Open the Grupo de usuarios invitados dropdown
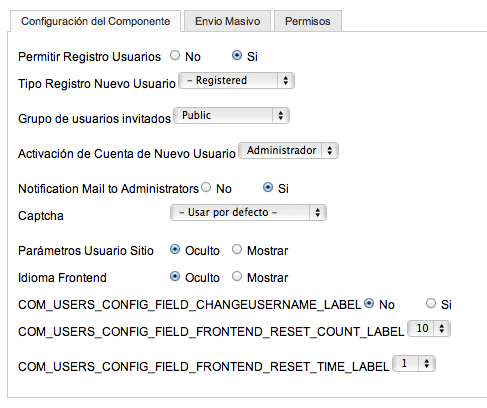 231,116
